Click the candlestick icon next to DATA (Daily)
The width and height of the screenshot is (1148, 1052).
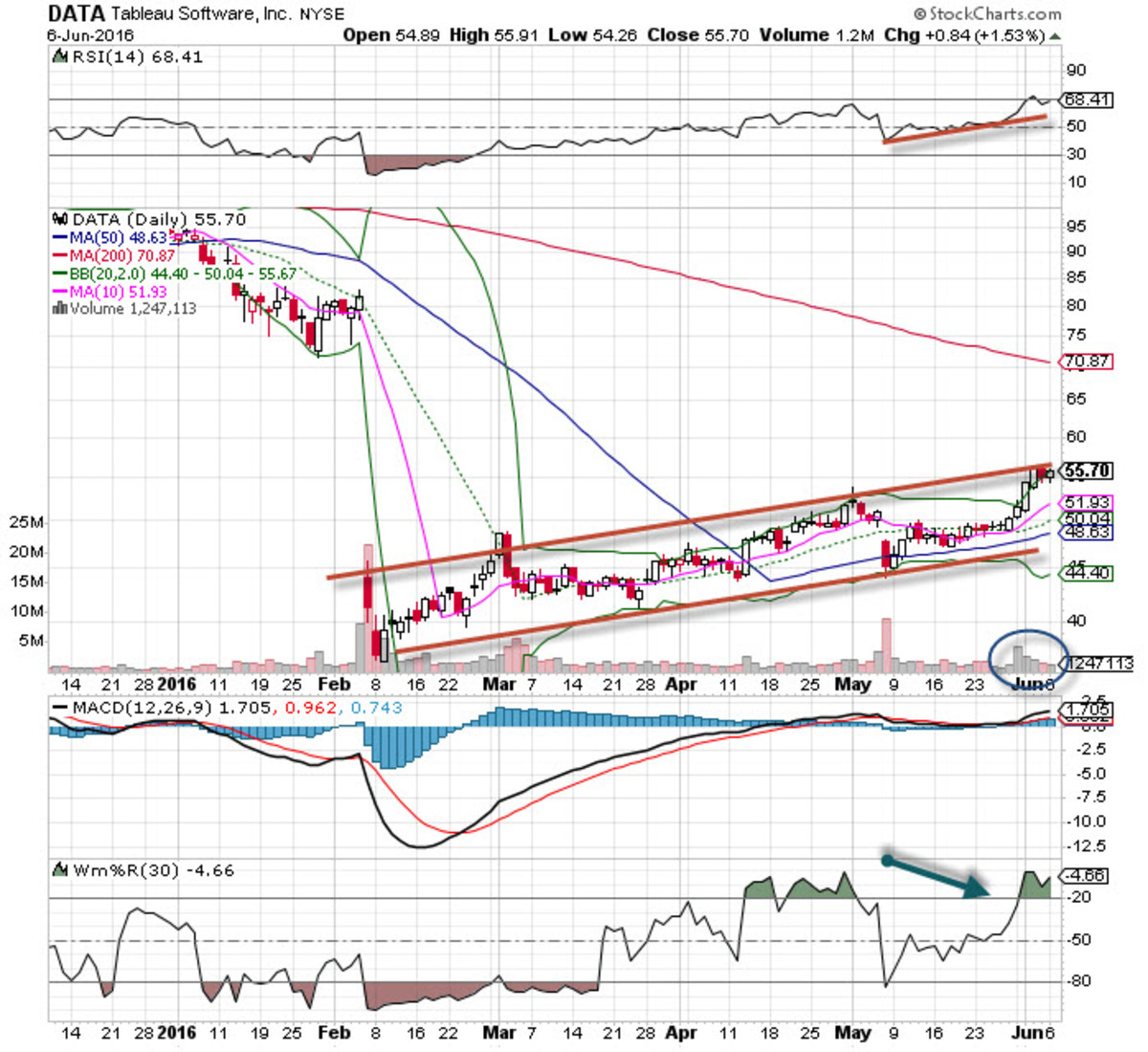[58, 218]
